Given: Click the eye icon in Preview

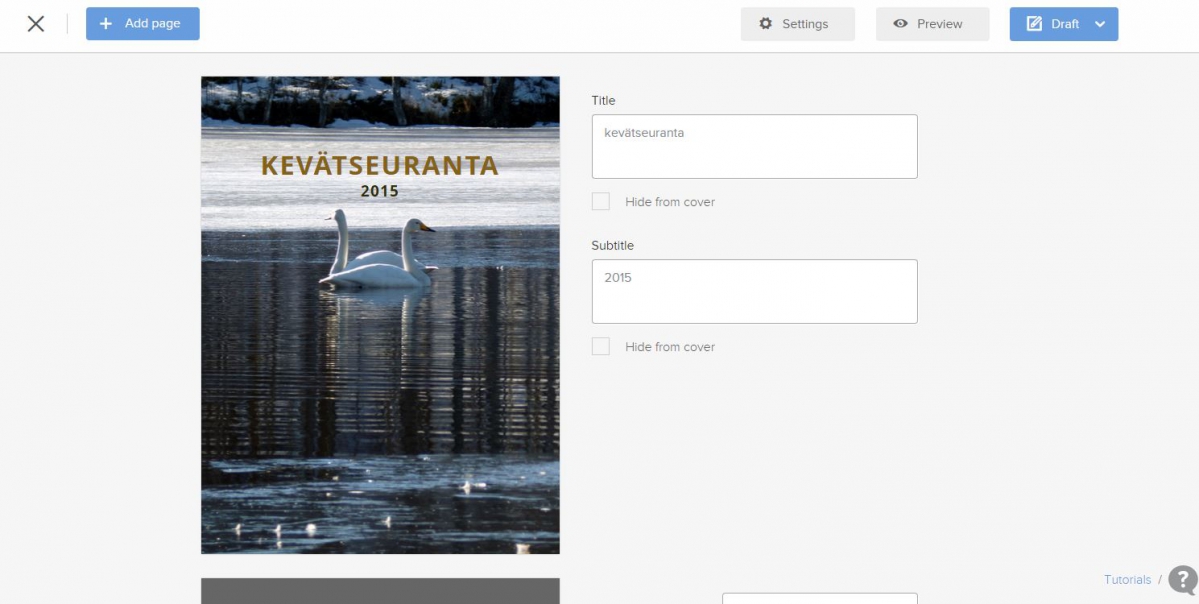Looking at the screenshot, I should [x=901, y=24].
